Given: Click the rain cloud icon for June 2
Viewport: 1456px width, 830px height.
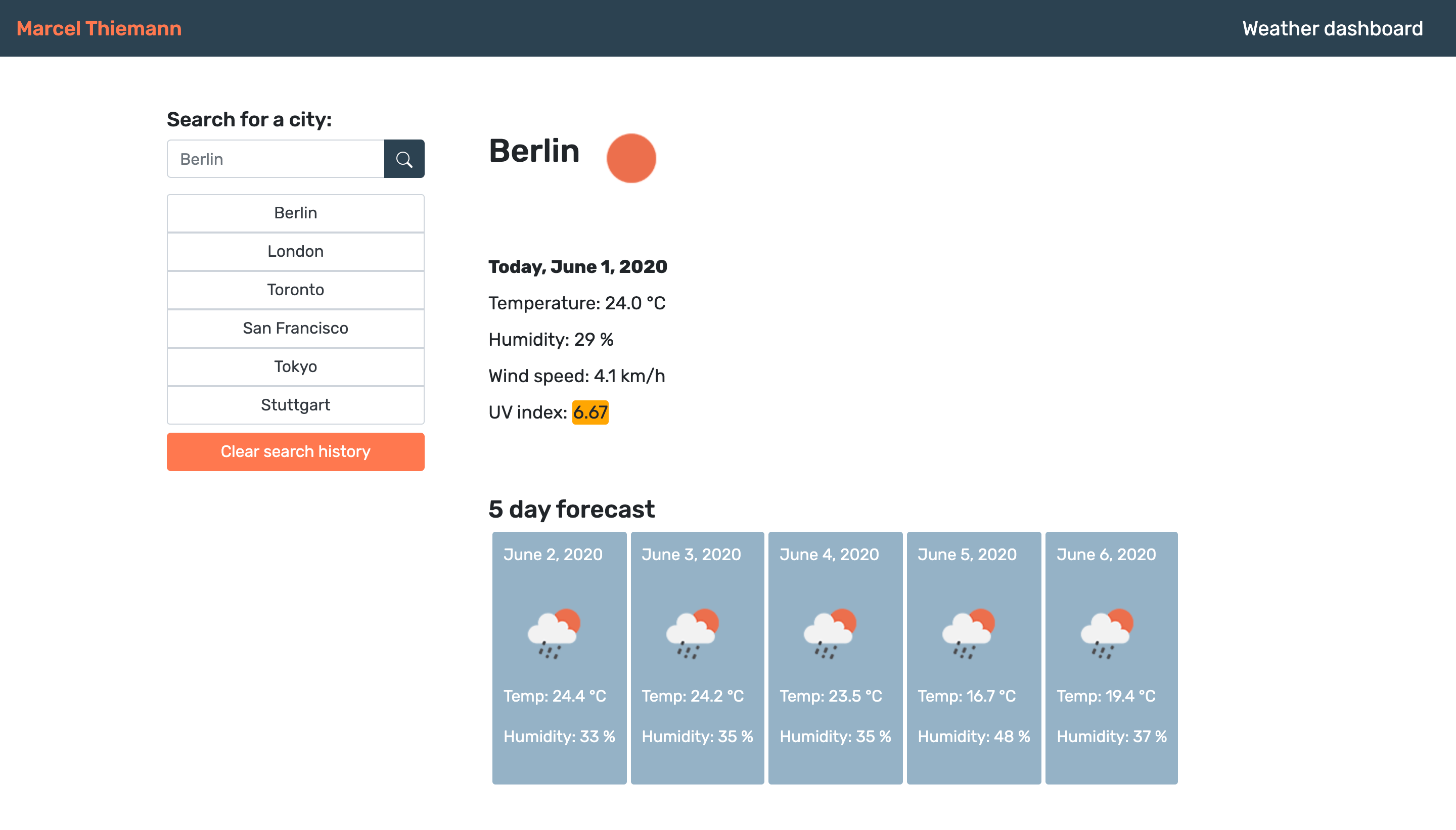Looking at the screenshot, I should 554,633.
